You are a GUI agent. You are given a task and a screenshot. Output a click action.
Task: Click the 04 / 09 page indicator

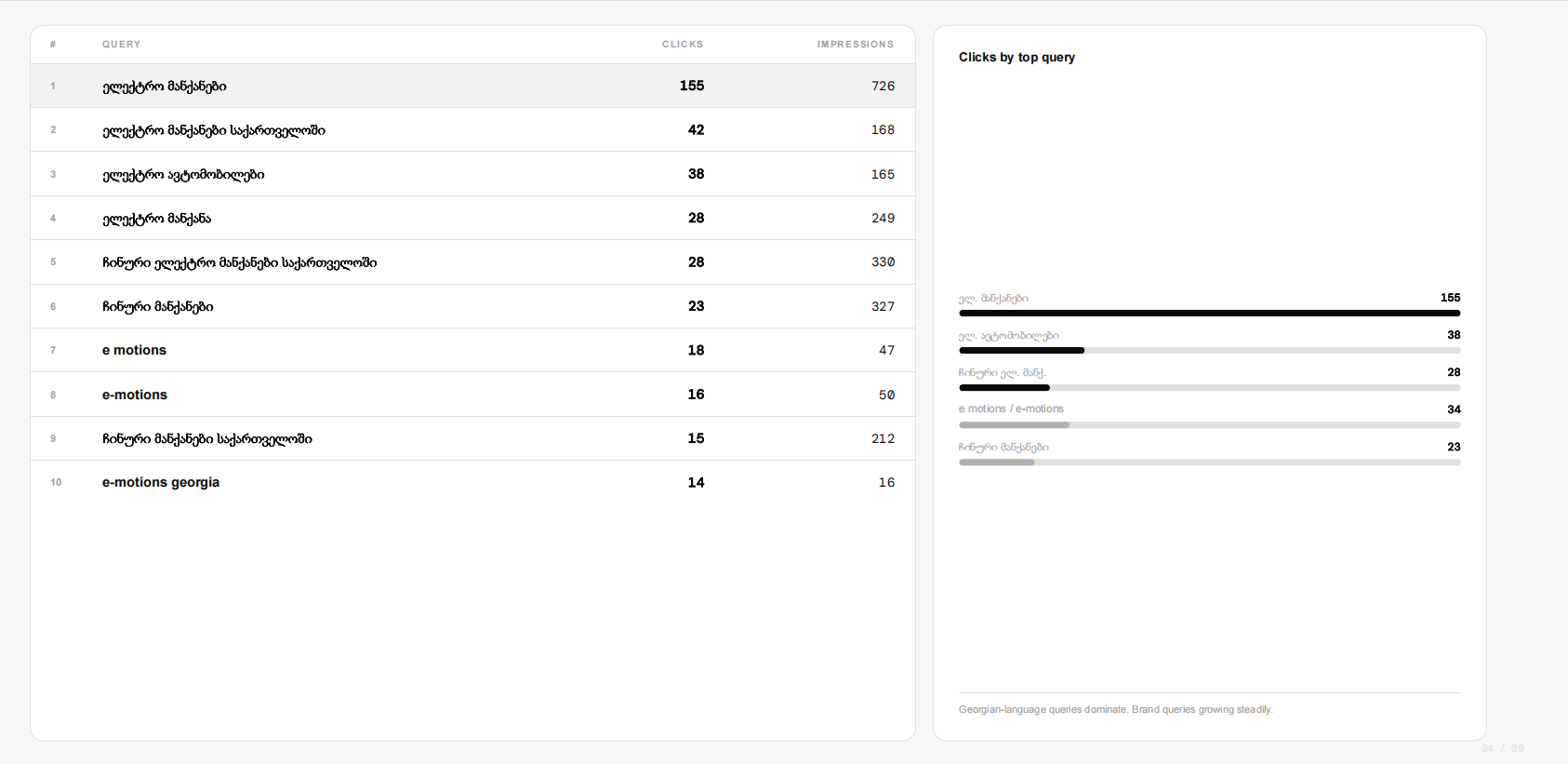pos(1502,748)
